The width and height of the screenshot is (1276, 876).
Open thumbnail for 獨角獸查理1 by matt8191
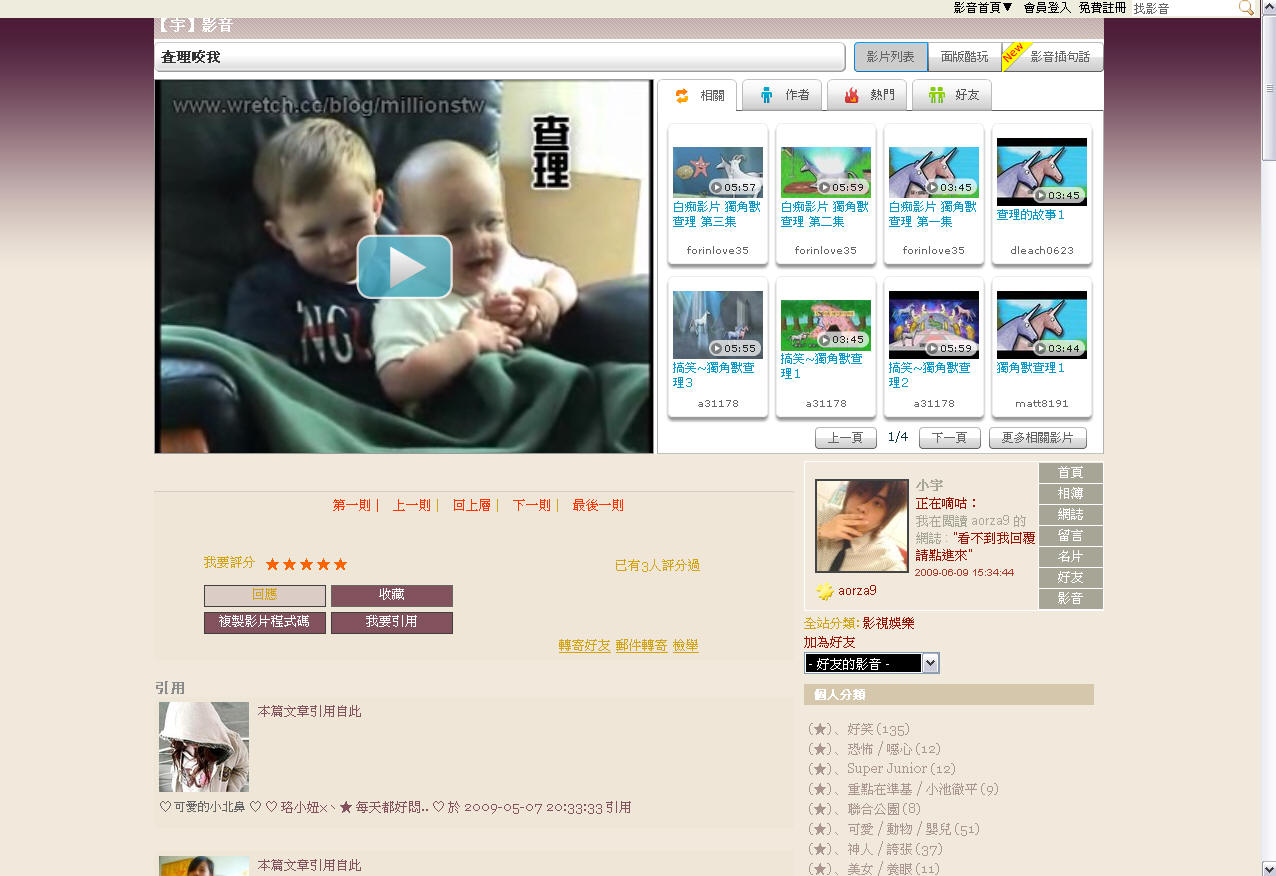click(x=1042, y=325)
